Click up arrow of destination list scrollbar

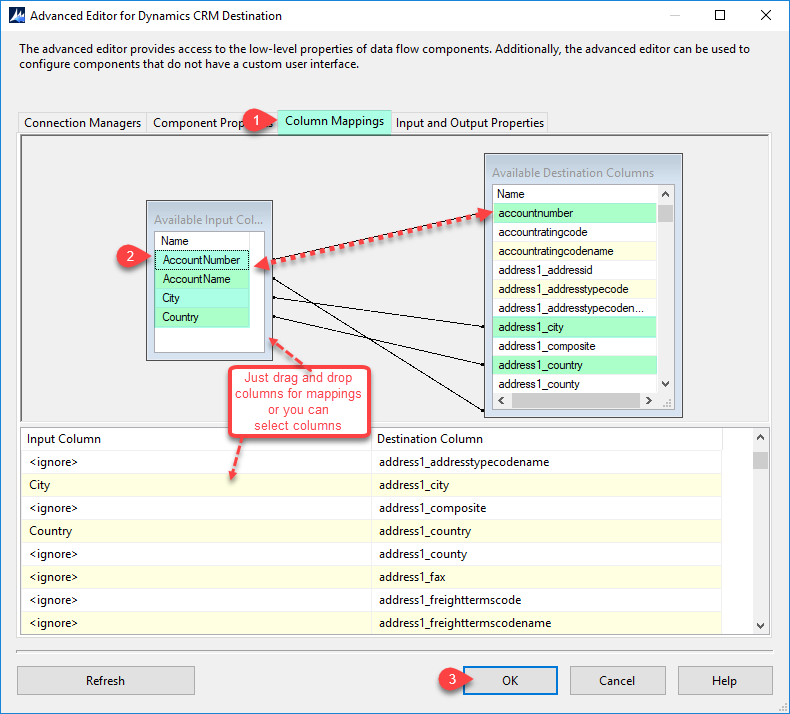point(665,194)
